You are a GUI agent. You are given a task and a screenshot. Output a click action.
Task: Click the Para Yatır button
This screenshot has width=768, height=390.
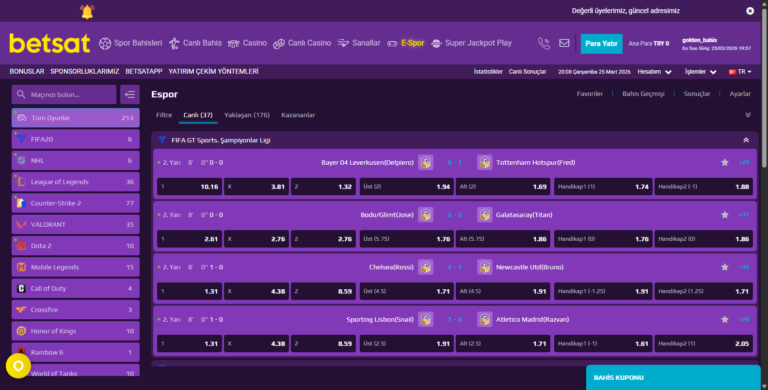pos(601,44)
